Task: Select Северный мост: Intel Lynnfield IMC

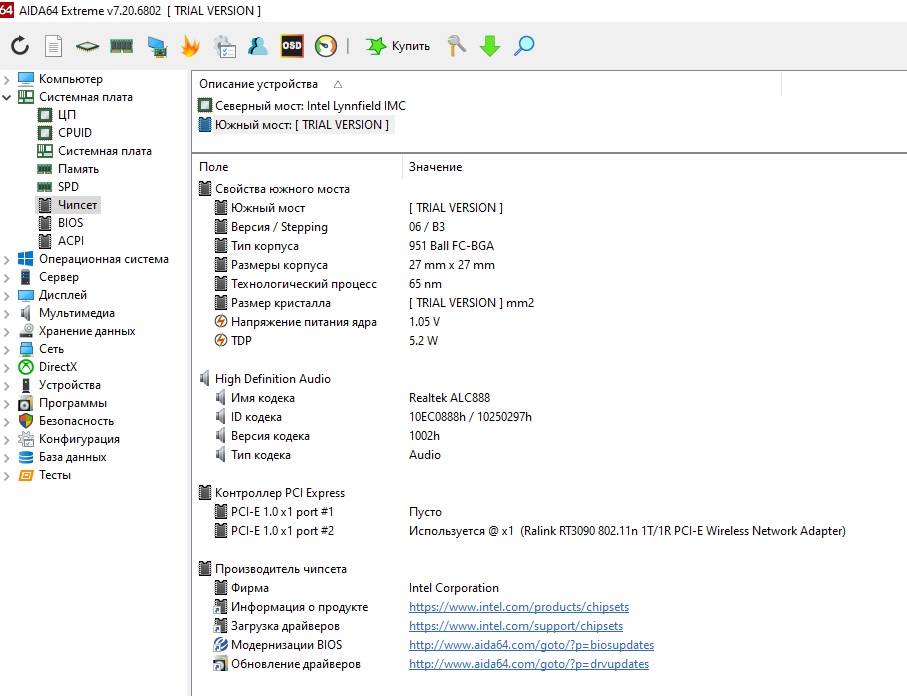Action: 310,106
